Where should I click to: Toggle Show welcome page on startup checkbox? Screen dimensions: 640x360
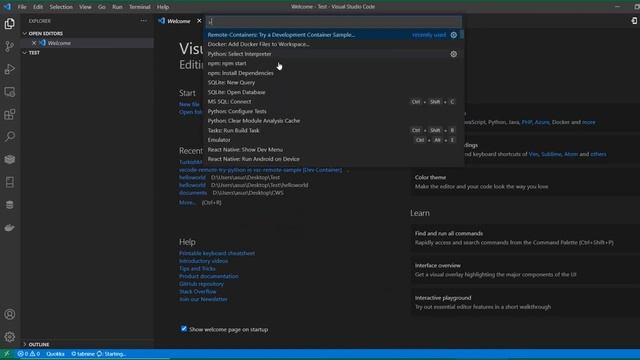point(184,329)
